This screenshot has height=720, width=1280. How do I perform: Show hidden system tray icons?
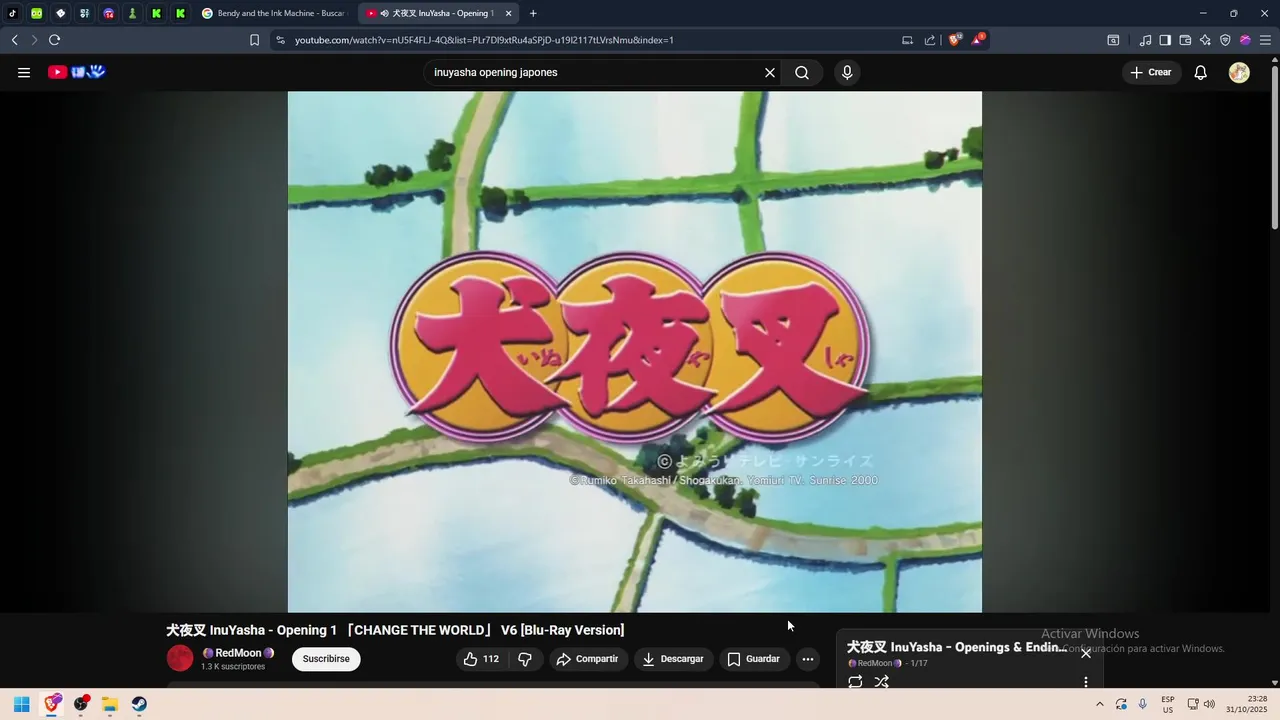[x=1099, y=704]
